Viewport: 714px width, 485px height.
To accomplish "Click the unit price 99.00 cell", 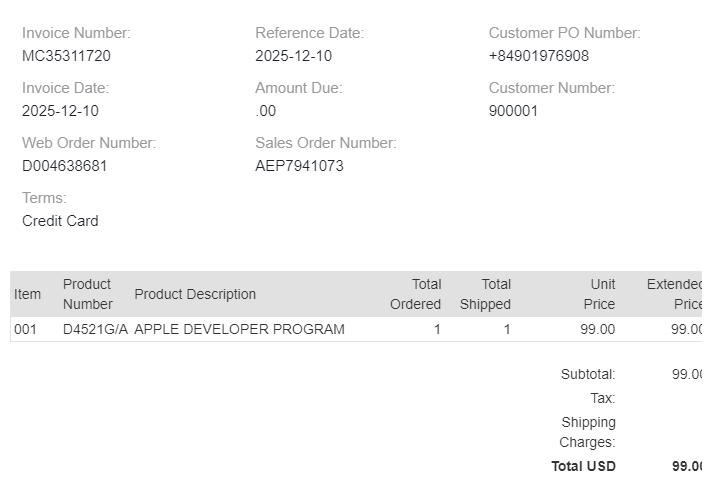I will point(597,329).
